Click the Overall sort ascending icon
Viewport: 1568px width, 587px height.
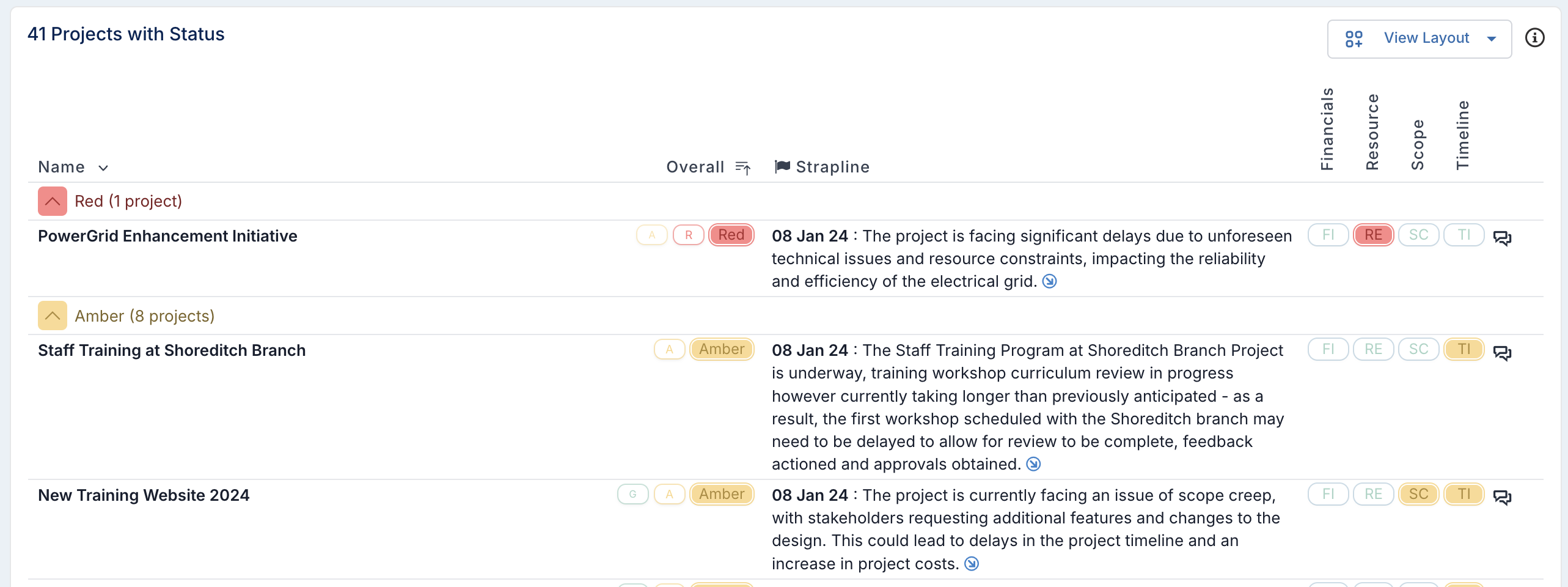pos(742,168)
